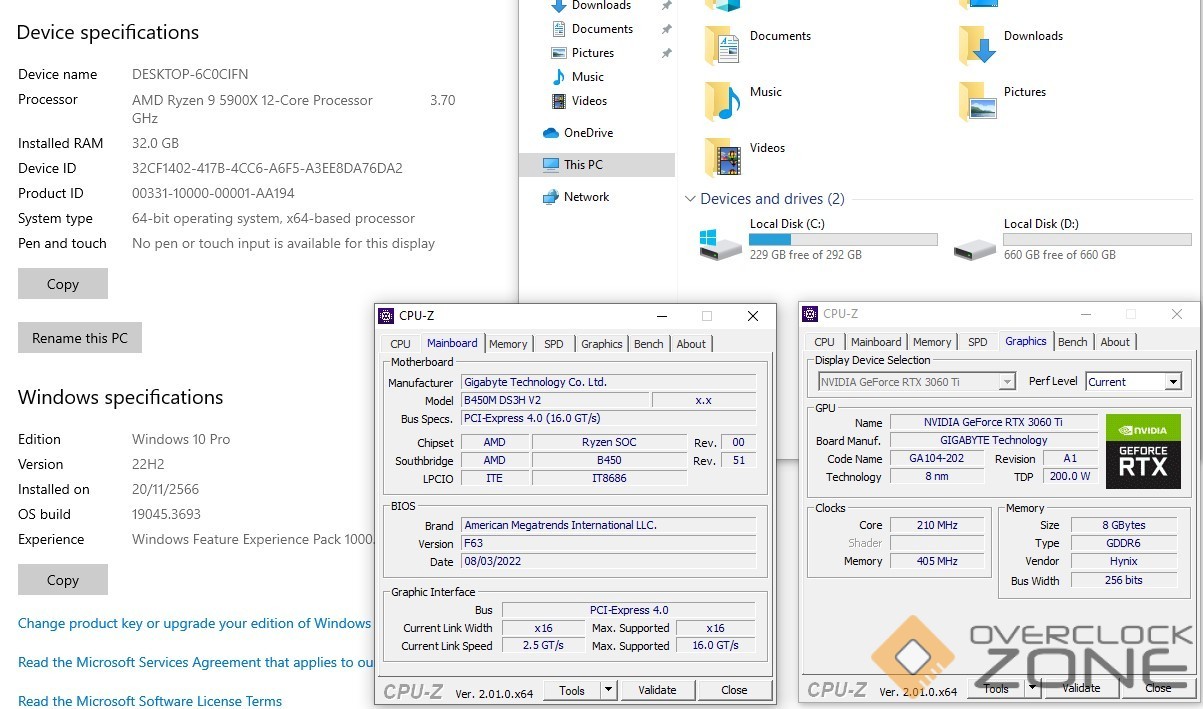Select This PC in the navigation pane
1203x709 pixels.
pyautogui.click(x=597, y=165)
